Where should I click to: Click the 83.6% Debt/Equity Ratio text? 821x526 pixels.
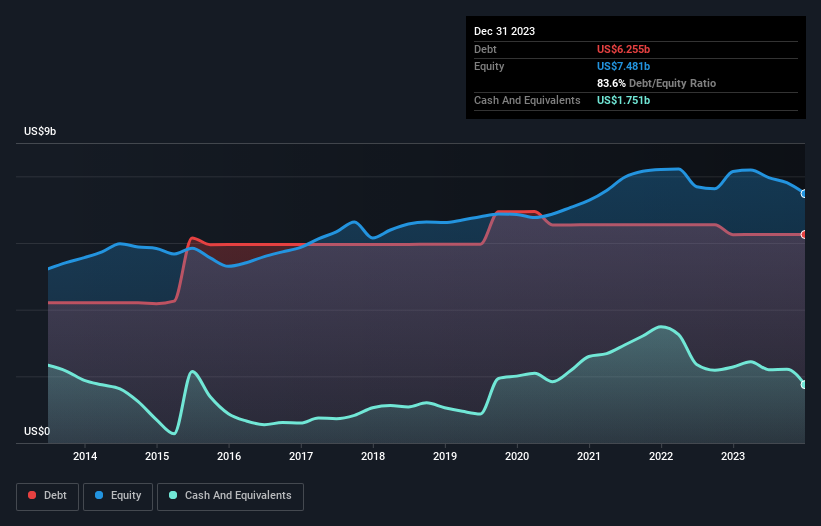pyautogui.click(x=656, y=83)
